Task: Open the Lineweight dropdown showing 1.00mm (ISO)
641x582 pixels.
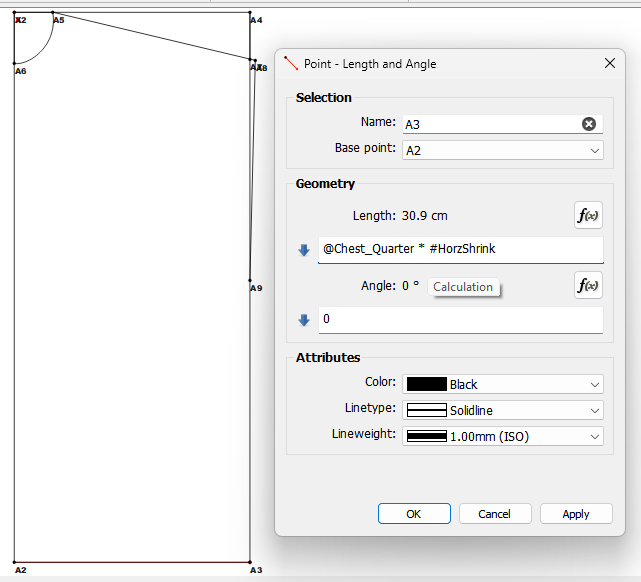Action: tap(502, 436)
